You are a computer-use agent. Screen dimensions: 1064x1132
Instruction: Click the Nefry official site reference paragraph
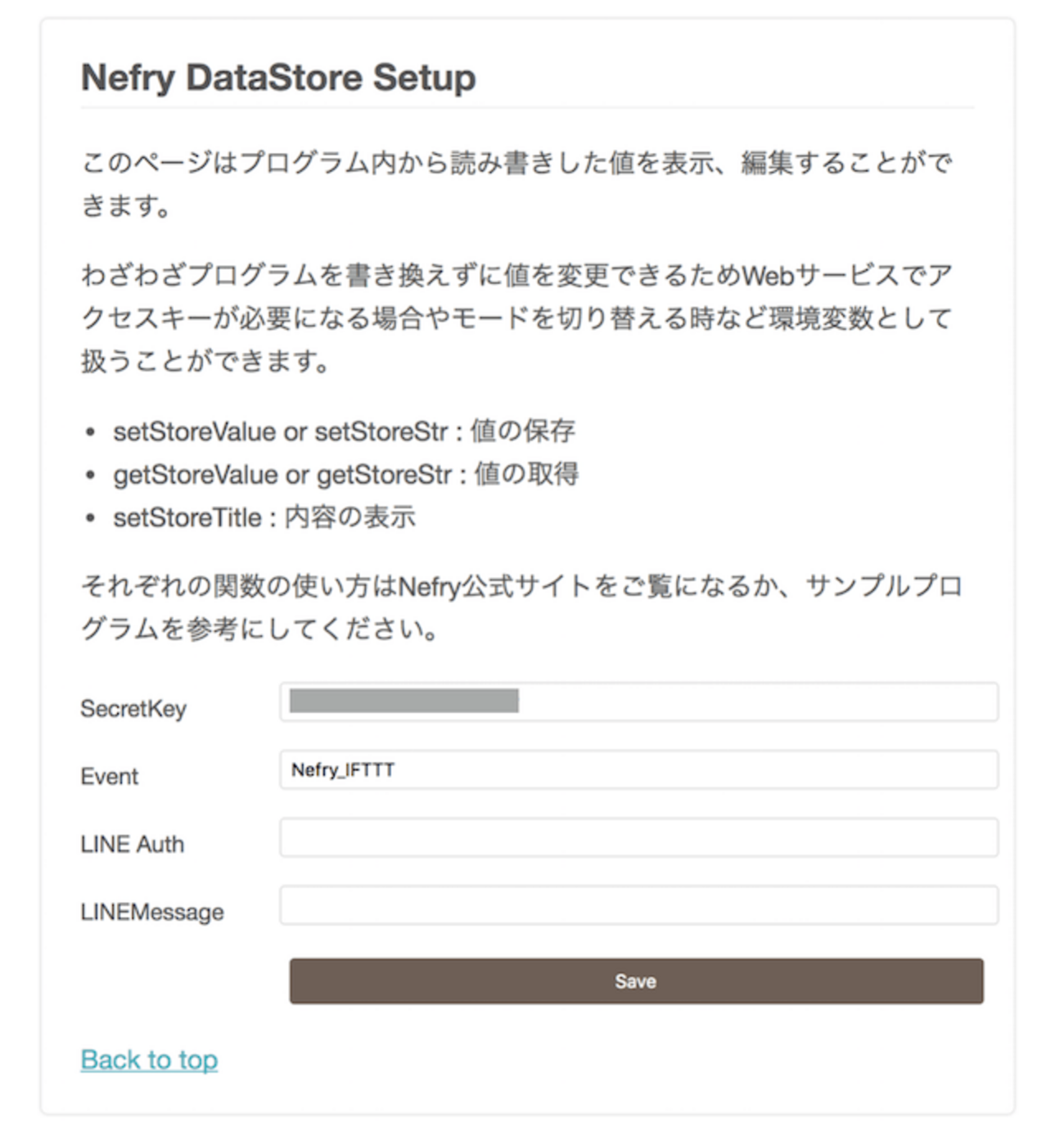point(524,606)
